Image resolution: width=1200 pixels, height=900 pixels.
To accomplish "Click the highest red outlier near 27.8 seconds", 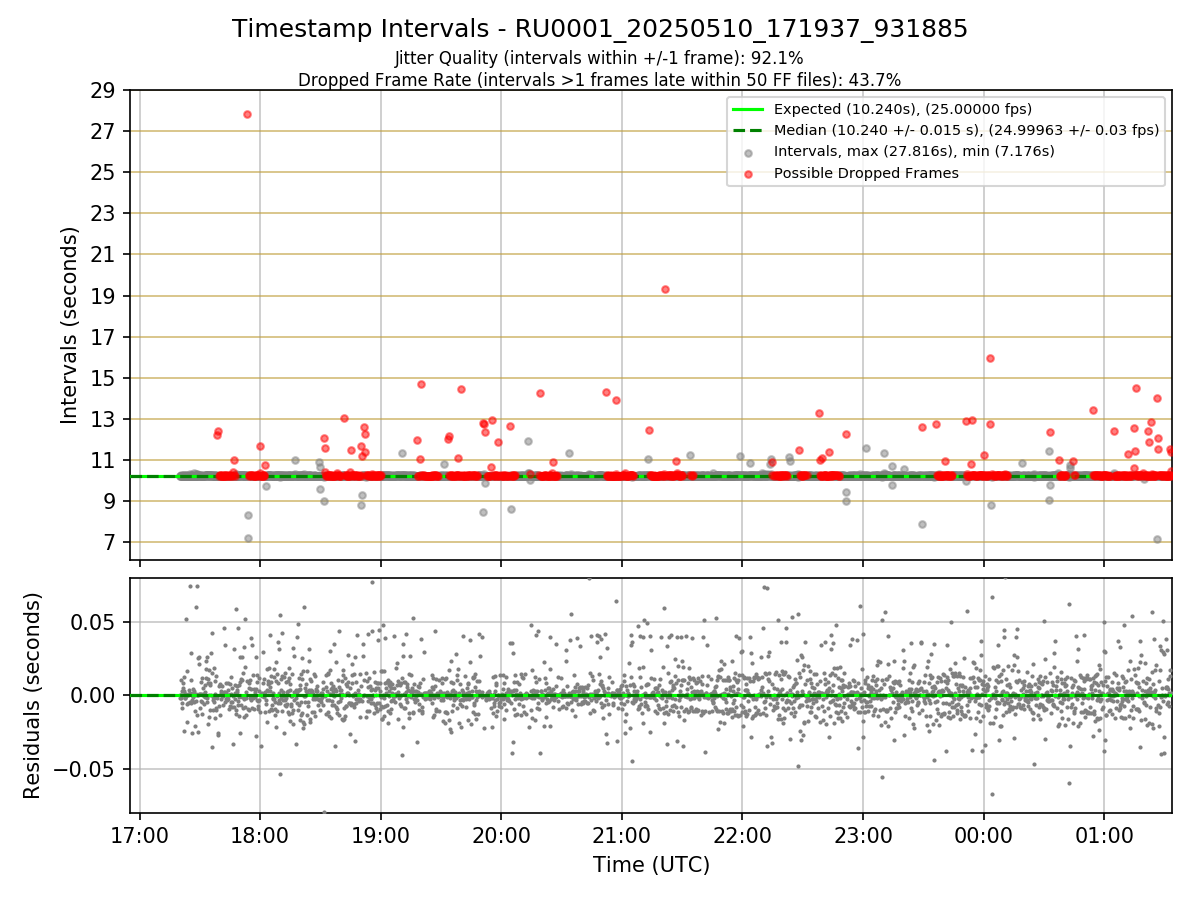I will coord(247,114).
